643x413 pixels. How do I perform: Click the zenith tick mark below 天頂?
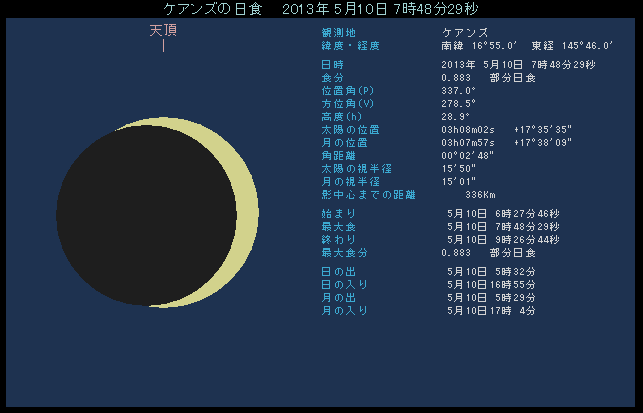[x=163, y=46]
